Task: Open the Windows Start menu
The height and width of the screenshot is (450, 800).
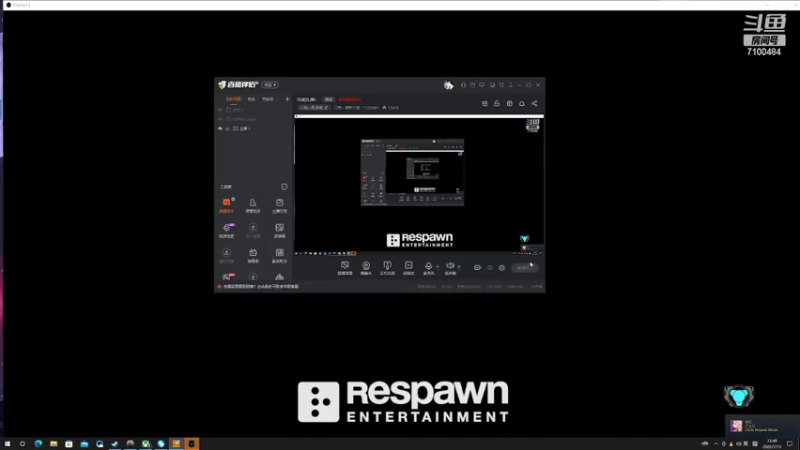Action: tap(7, 444)
